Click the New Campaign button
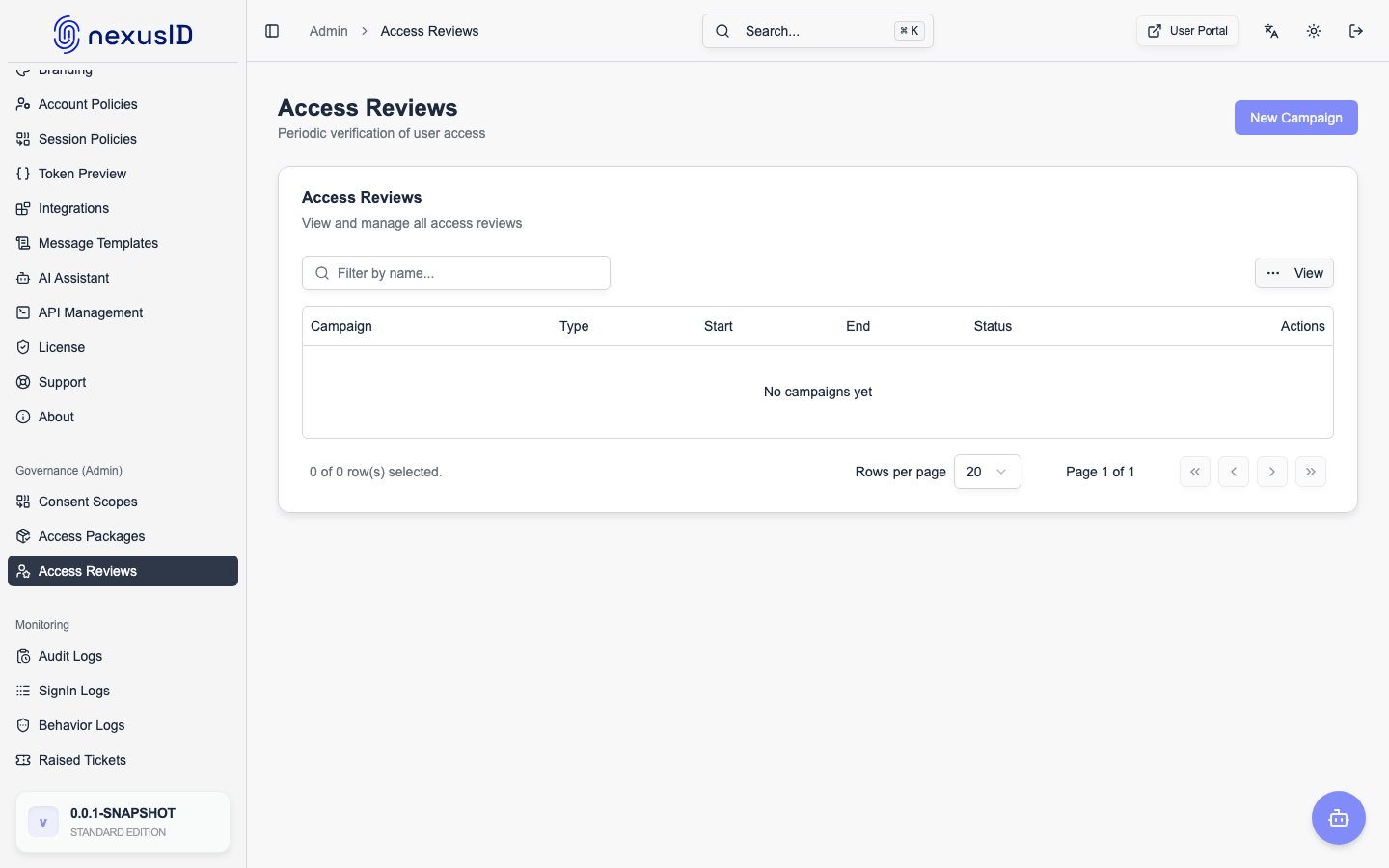Screen dimensions: 1389x868 [x=1295, y=118]
